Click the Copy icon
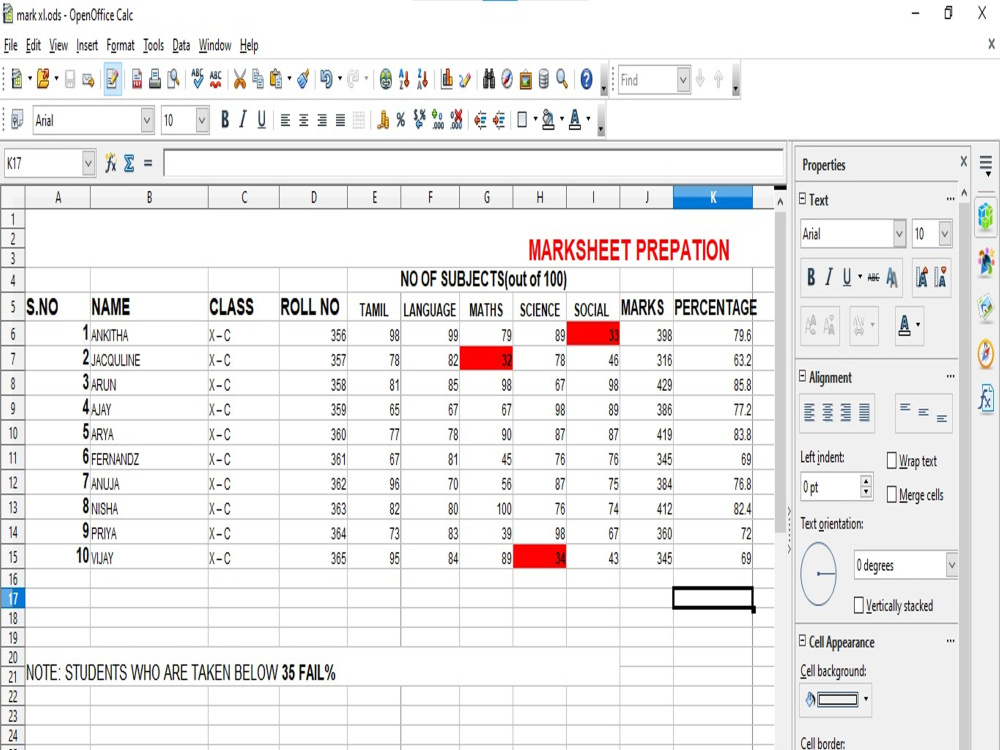The height and width of the screenshot is (750, 1000). 258,80
